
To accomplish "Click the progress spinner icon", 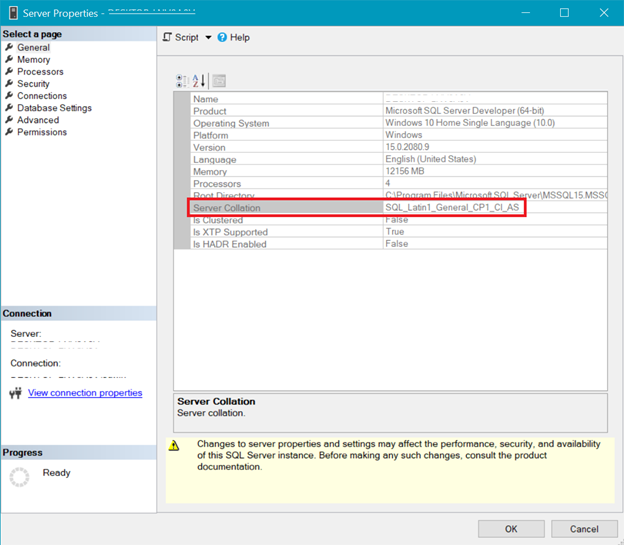I will click(x=19, y=477).
